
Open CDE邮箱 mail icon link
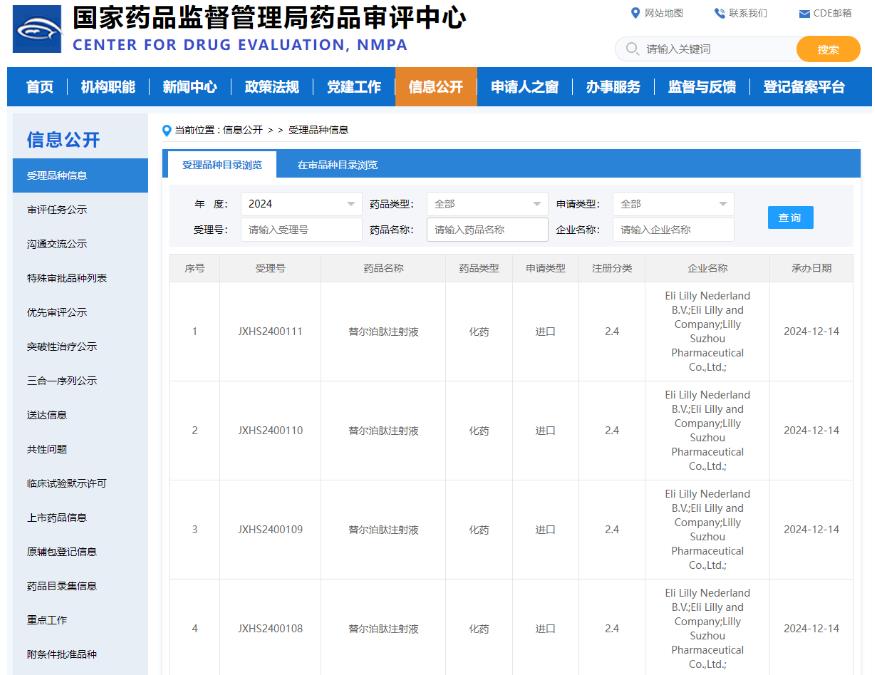[x=804, y=13]
